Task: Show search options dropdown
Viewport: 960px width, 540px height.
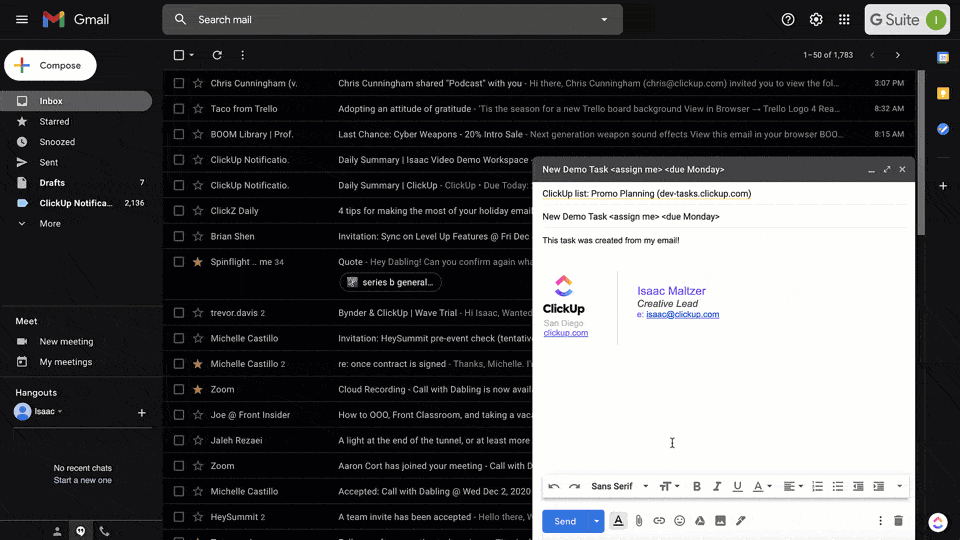Action: (x=604, y=20)
